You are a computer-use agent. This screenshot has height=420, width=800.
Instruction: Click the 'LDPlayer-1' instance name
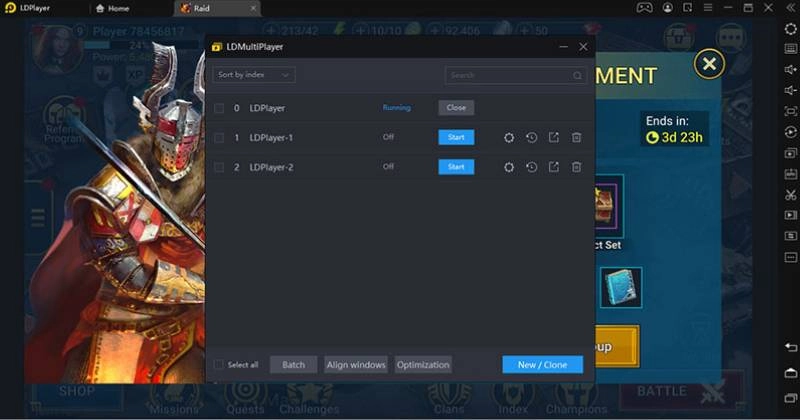pyautogui.click(x=271, y=138)
